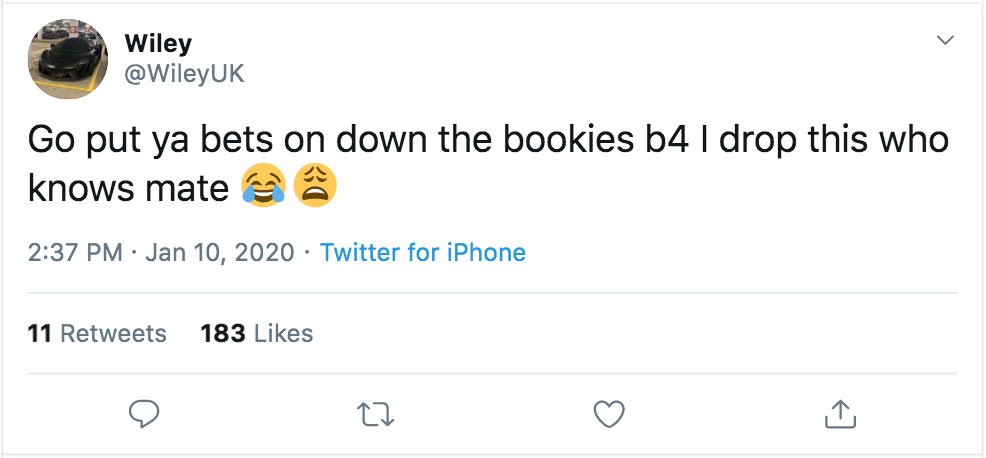
Task: Open the Wiley display name profile link
Action: click(158, 43)
